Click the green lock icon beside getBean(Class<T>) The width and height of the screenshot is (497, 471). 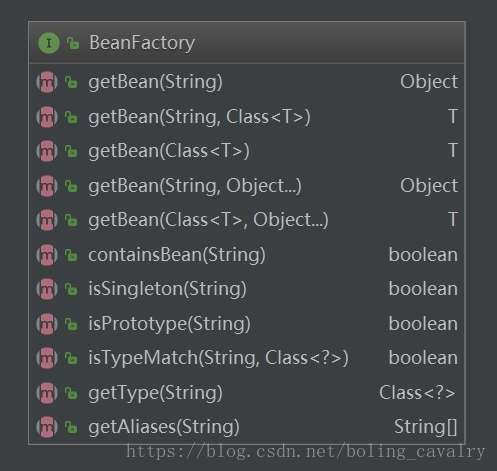pos(71,151)
